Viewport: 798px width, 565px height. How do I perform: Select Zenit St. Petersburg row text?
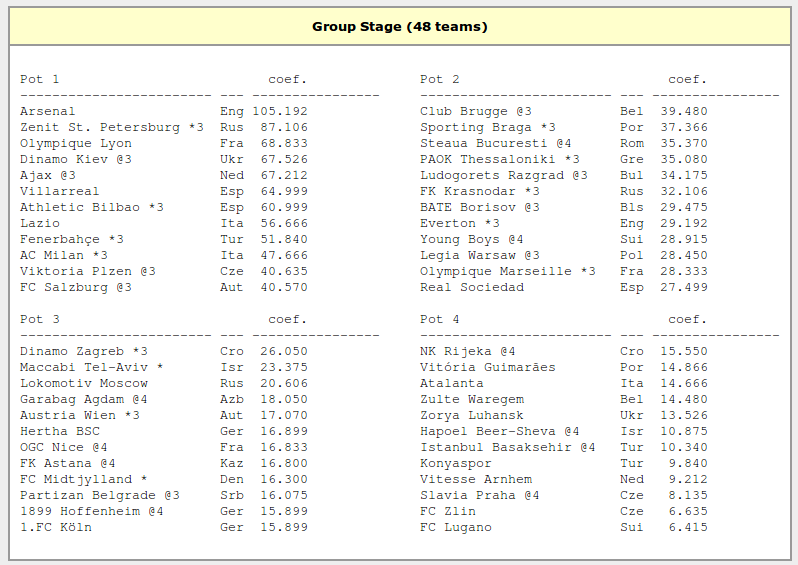point(164,127)
